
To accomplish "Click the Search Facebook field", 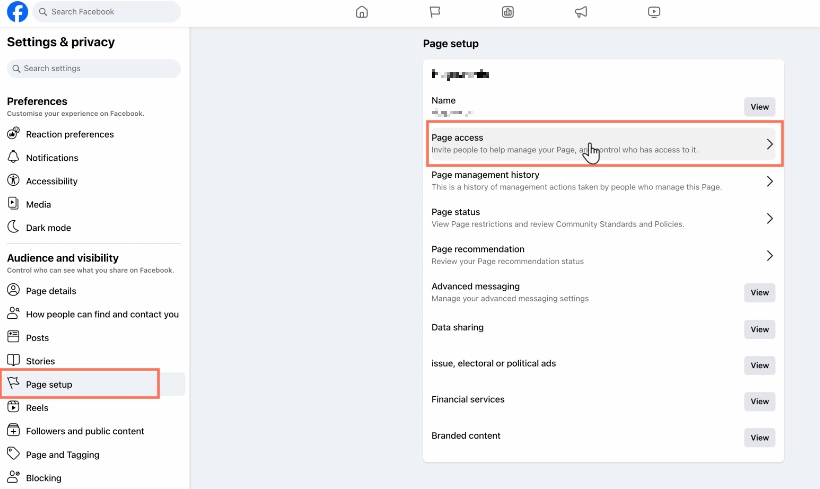I will 107,12.
